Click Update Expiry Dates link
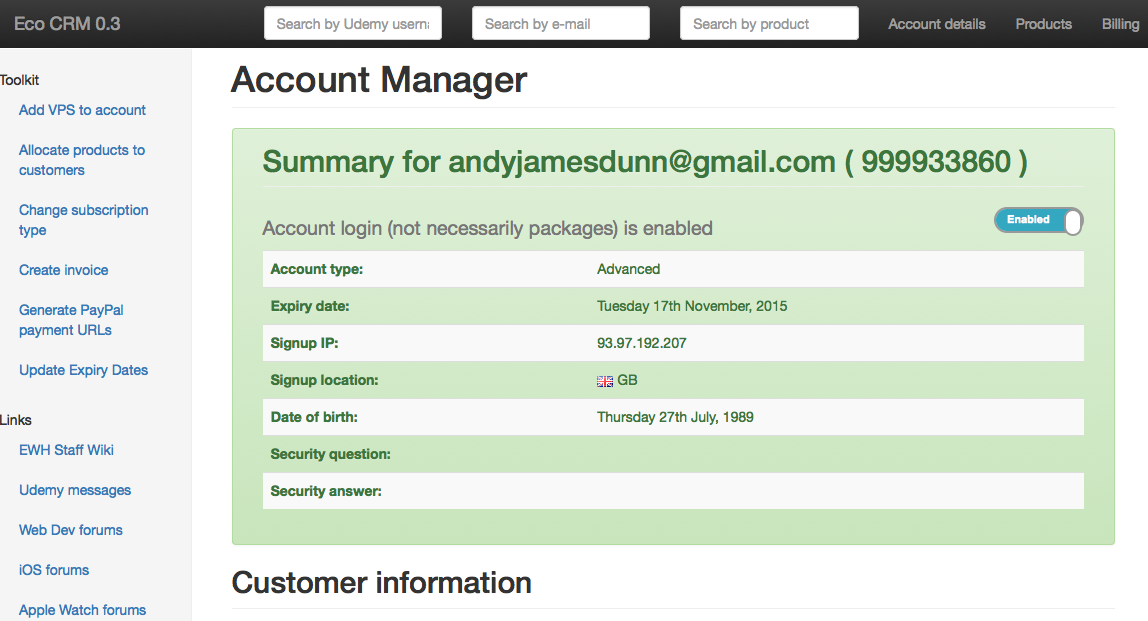1148x621 pixels. [x=83, y=370]
